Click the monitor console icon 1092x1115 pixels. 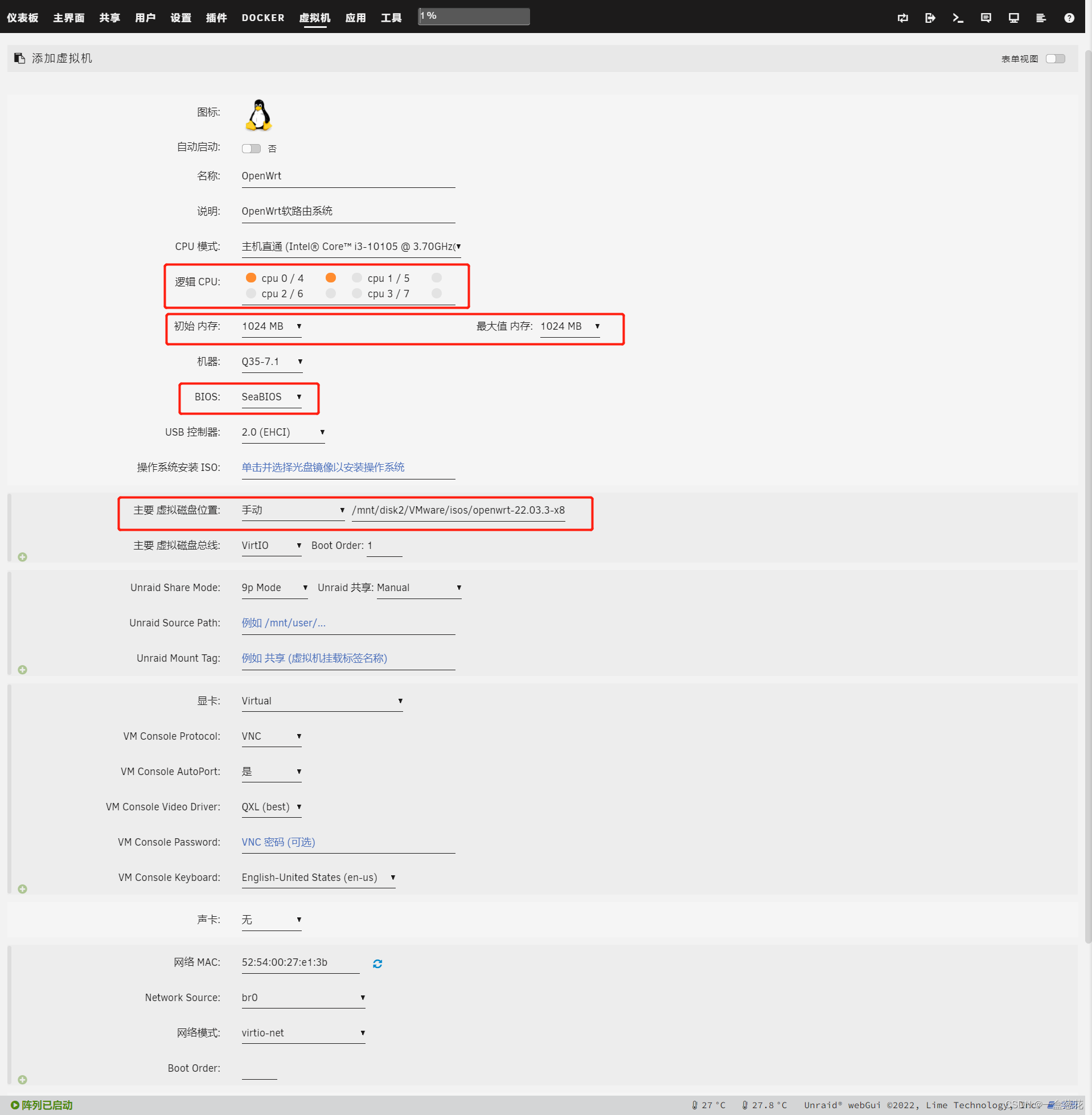coord(1013,18)
